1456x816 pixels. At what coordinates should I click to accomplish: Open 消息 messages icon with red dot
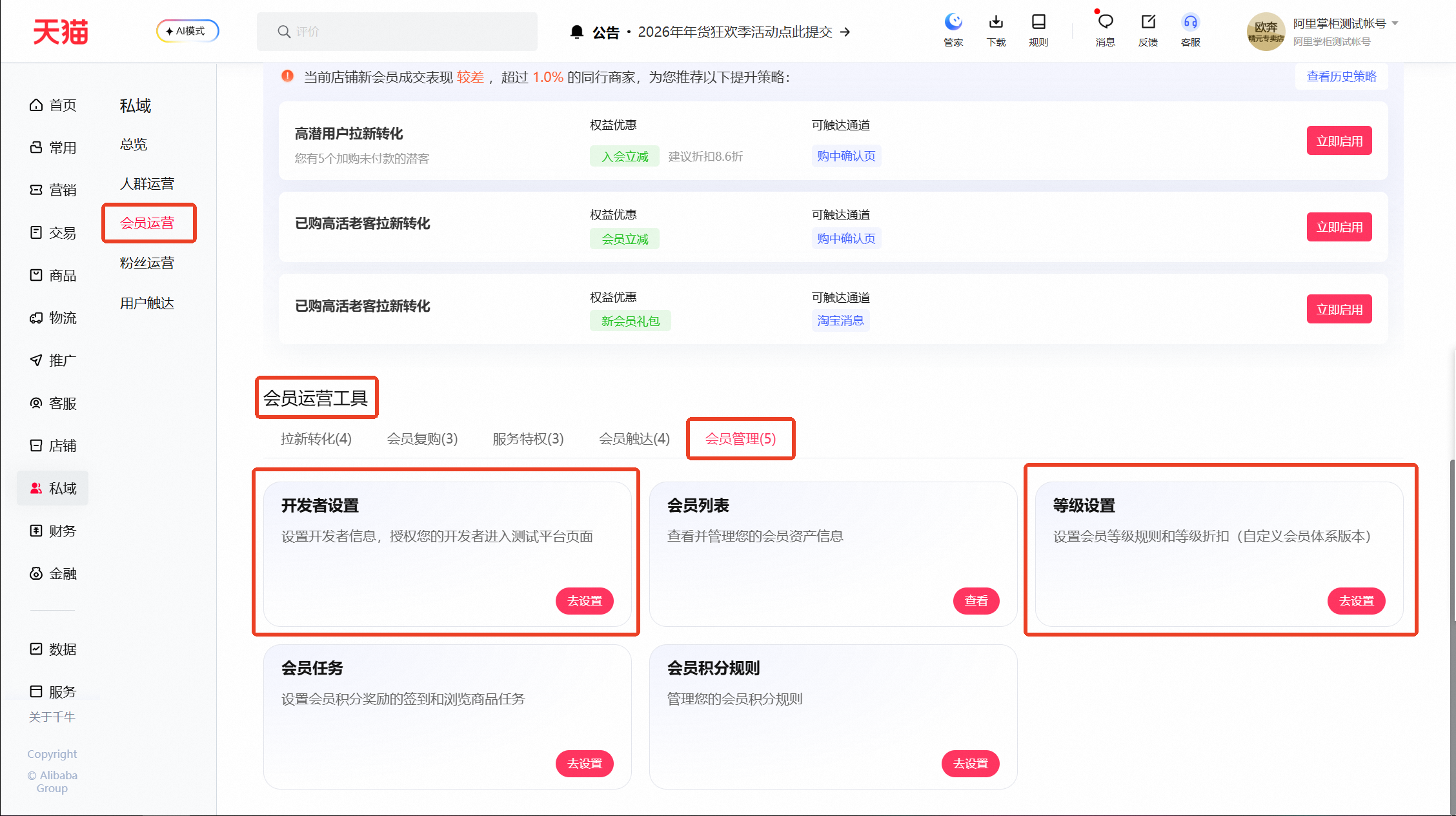coord(1105,23)
